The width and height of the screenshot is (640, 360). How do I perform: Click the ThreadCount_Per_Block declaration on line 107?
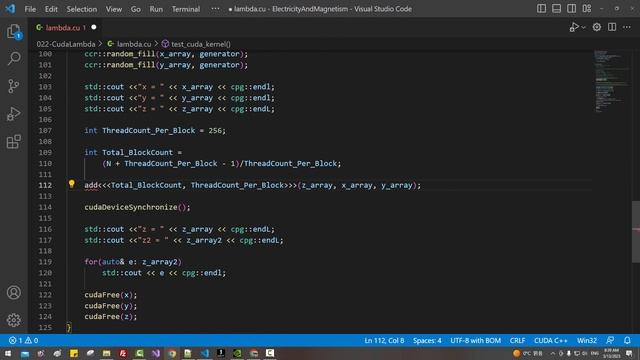(149, 131)
